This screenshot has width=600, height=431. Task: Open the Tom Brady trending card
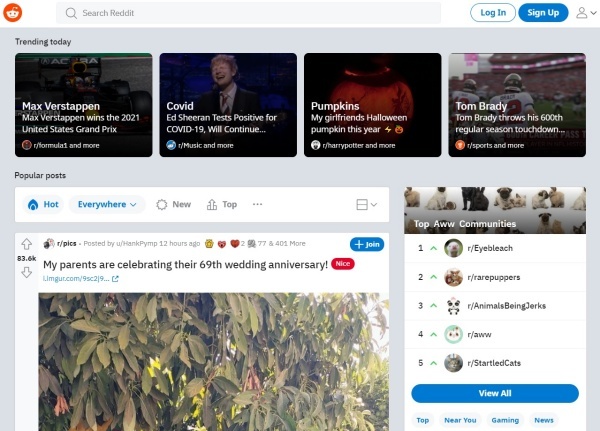pos(517,105)
